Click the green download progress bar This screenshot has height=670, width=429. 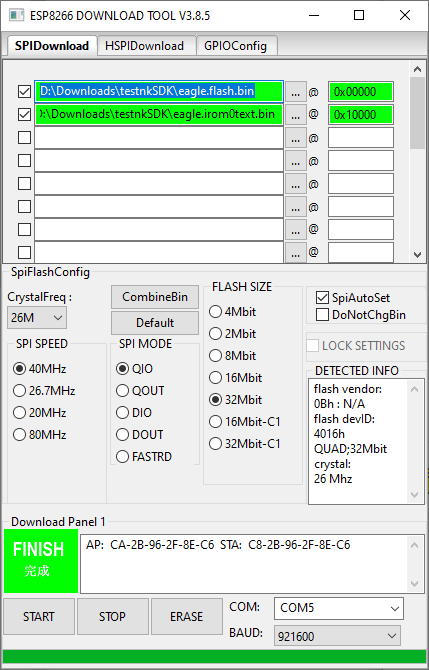[214, 657]
